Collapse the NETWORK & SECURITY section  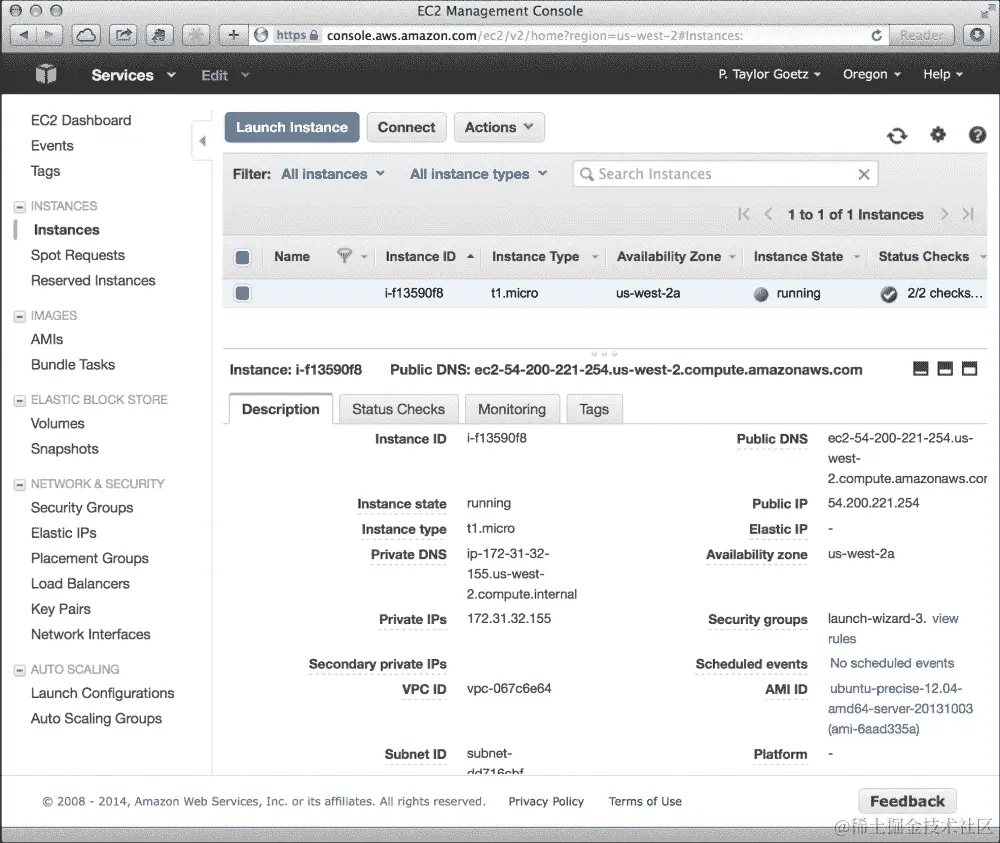pos(20,485)
